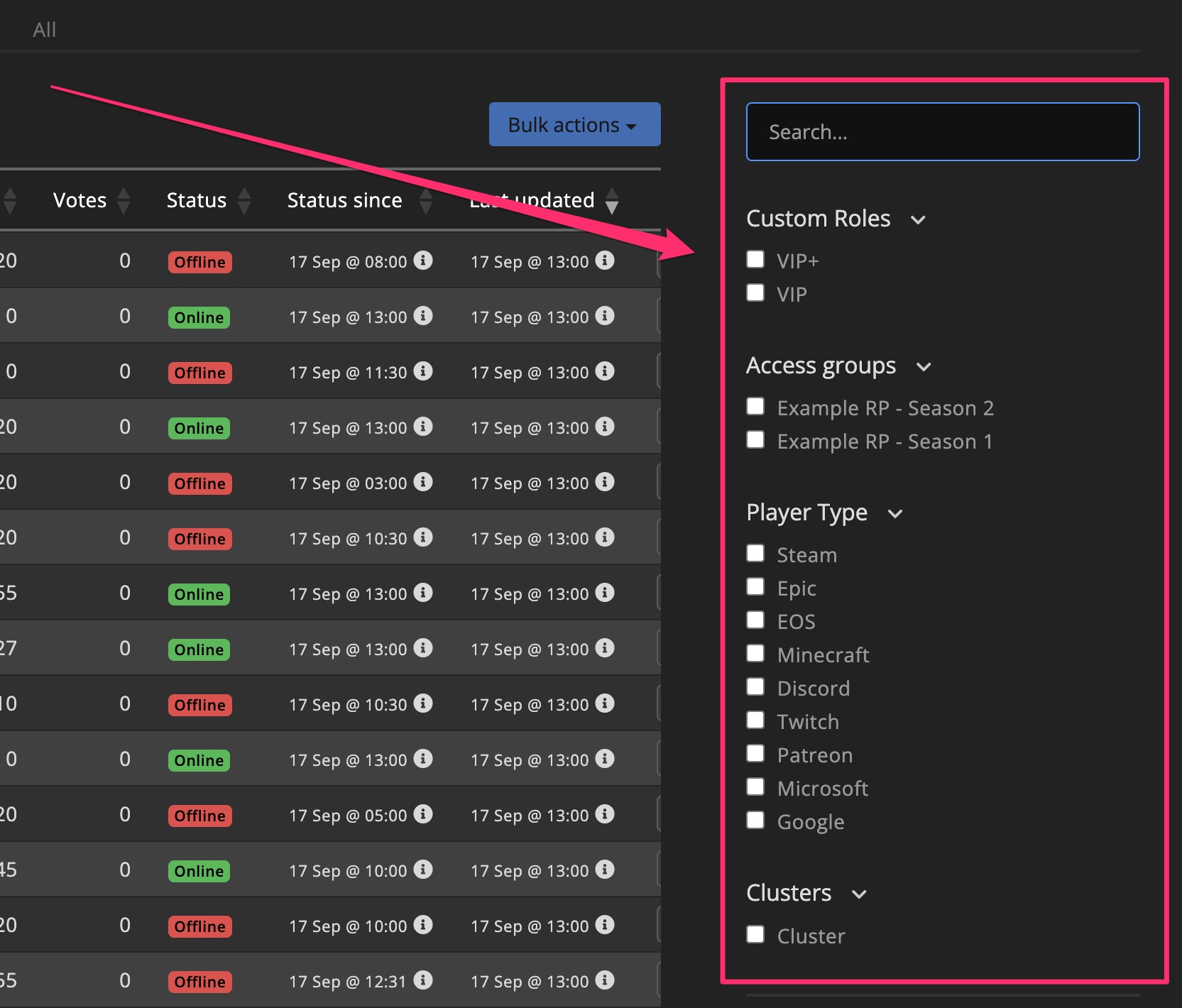Click the info icon next to 17 Sep @ 05:00
Viewport: 1182px width, 1008px height.
pos(425,815)
